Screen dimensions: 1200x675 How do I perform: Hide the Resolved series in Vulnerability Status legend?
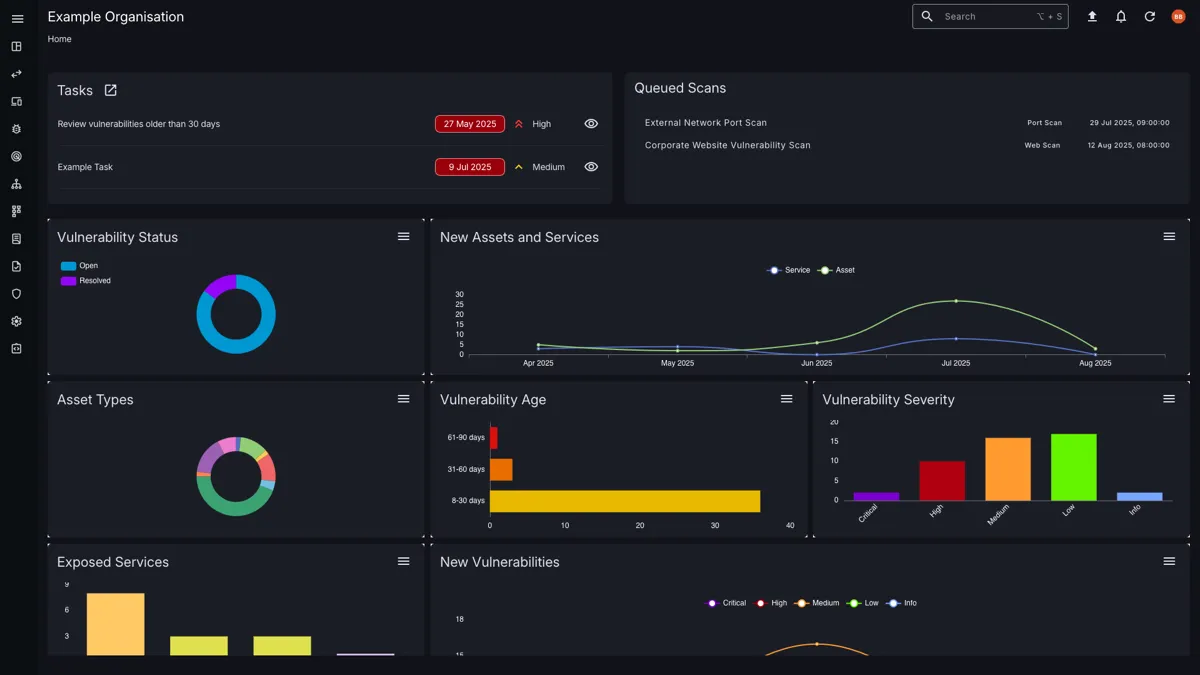click(85, 280)
